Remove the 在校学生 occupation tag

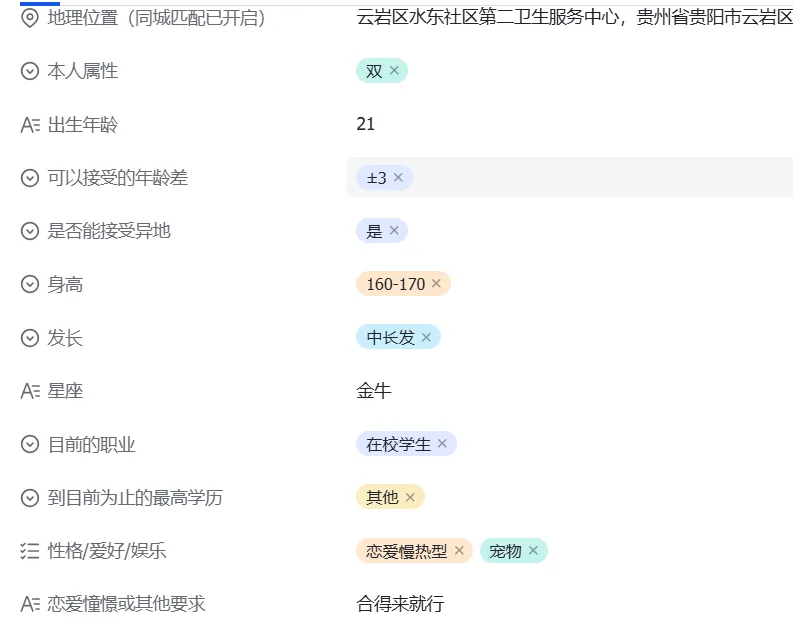coord(442,444)
